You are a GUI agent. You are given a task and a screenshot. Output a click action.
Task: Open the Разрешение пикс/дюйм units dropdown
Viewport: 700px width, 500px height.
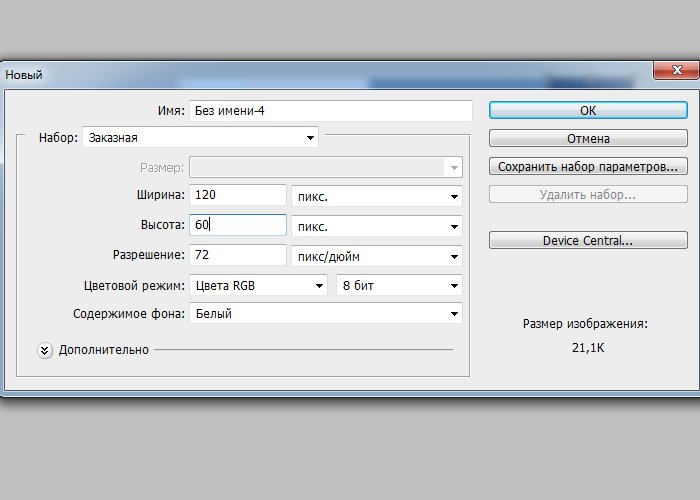point(376,256)
